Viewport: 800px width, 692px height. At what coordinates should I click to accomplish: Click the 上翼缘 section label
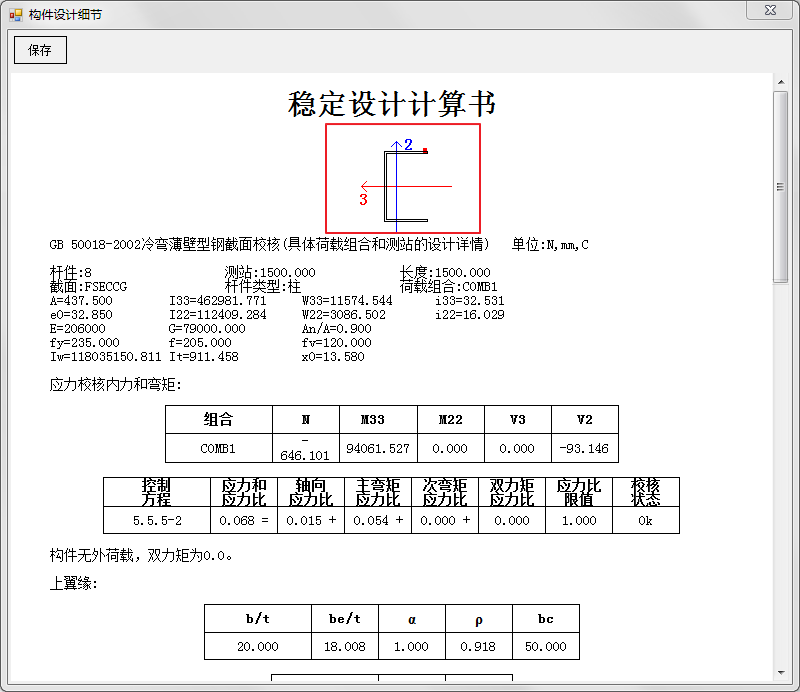[x=74, y=584]
